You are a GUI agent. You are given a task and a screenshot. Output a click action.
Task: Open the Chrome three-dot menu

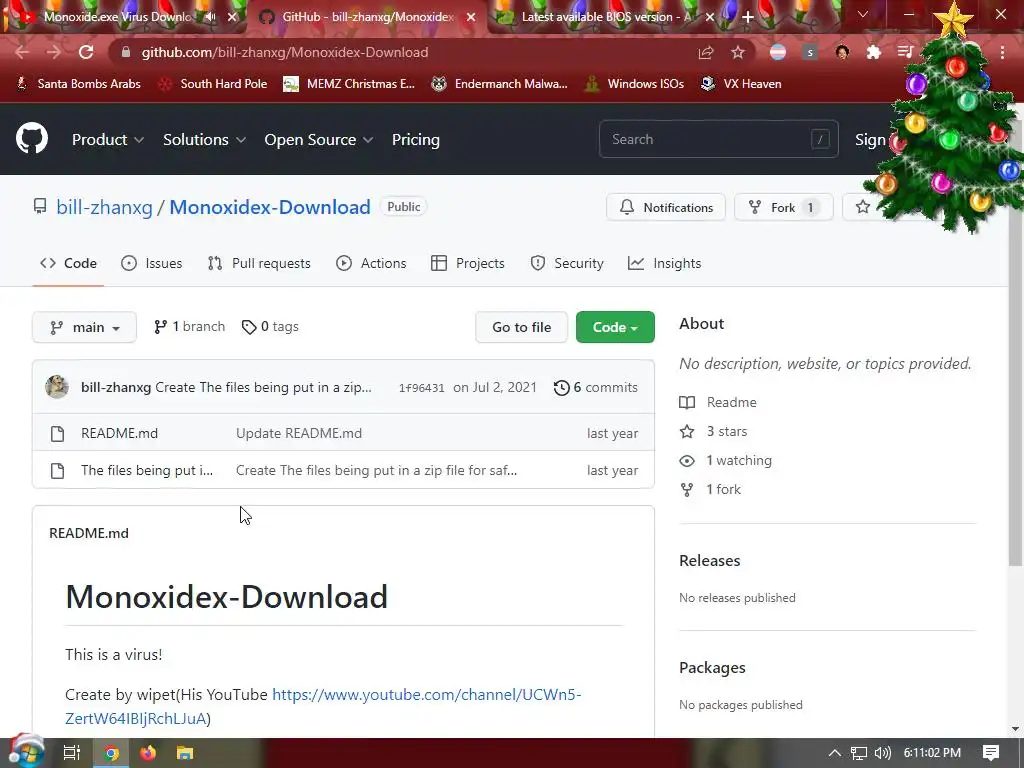1002,52
